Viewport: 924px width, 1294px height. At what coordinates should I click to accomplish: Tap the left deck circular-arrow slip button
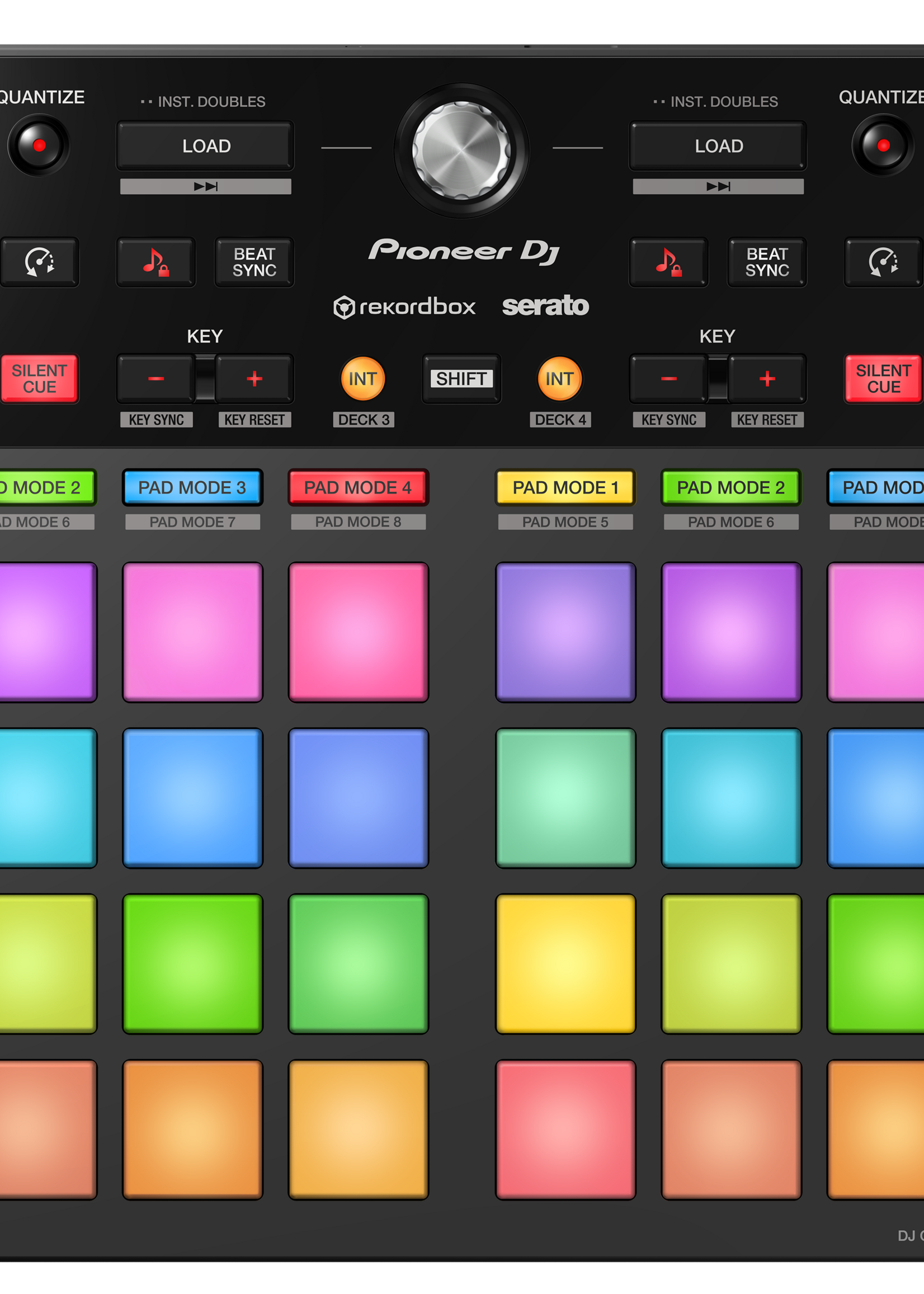[39, 262]
